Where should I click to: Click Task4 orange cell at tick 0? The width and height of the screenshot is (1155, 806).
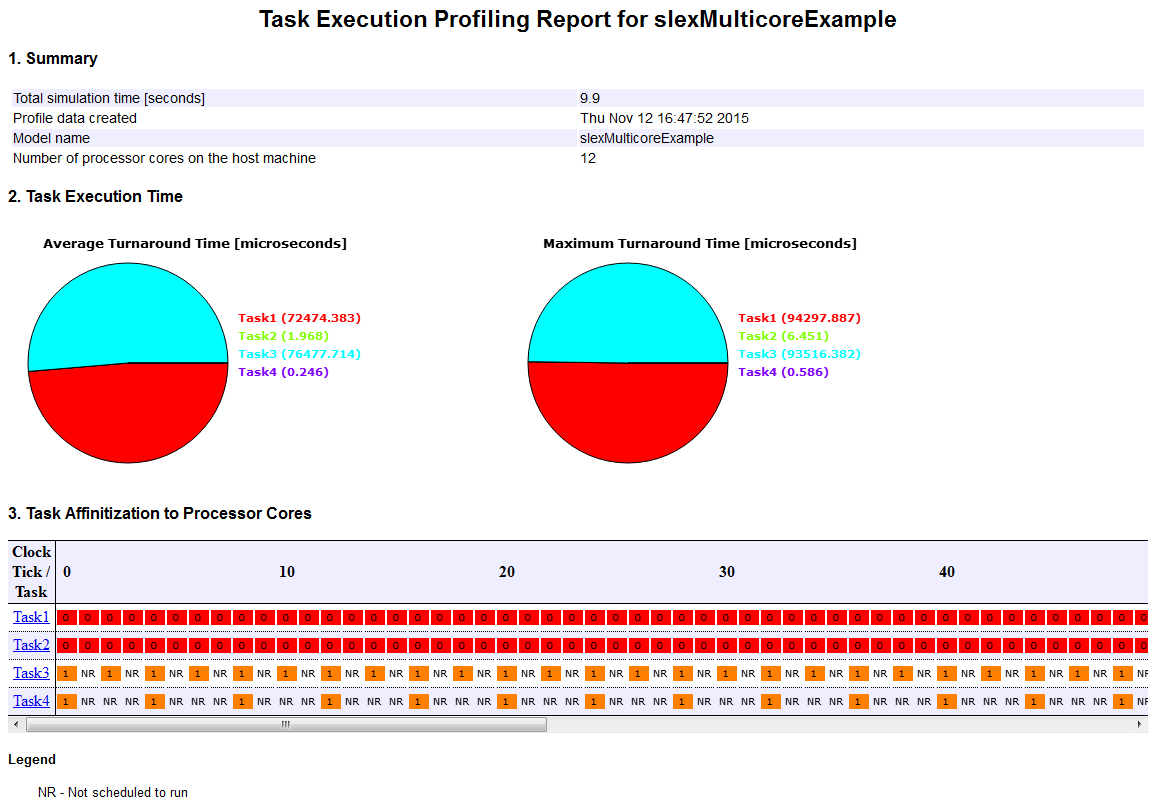pyautogui.click(x=66, y=701)
